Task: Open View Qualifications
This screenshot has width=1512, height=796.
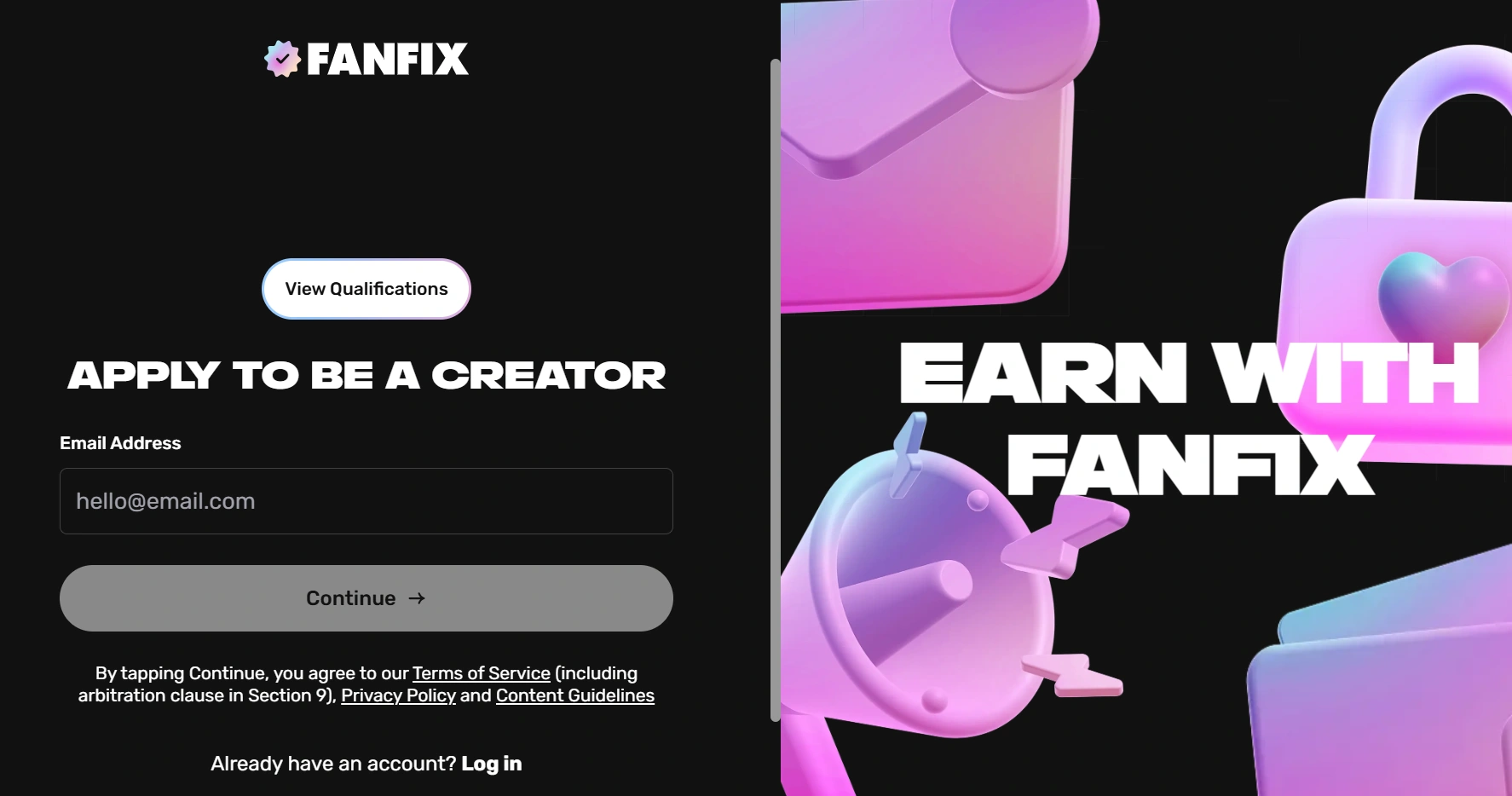Action: pyautogui.click(x=366, y=289)
